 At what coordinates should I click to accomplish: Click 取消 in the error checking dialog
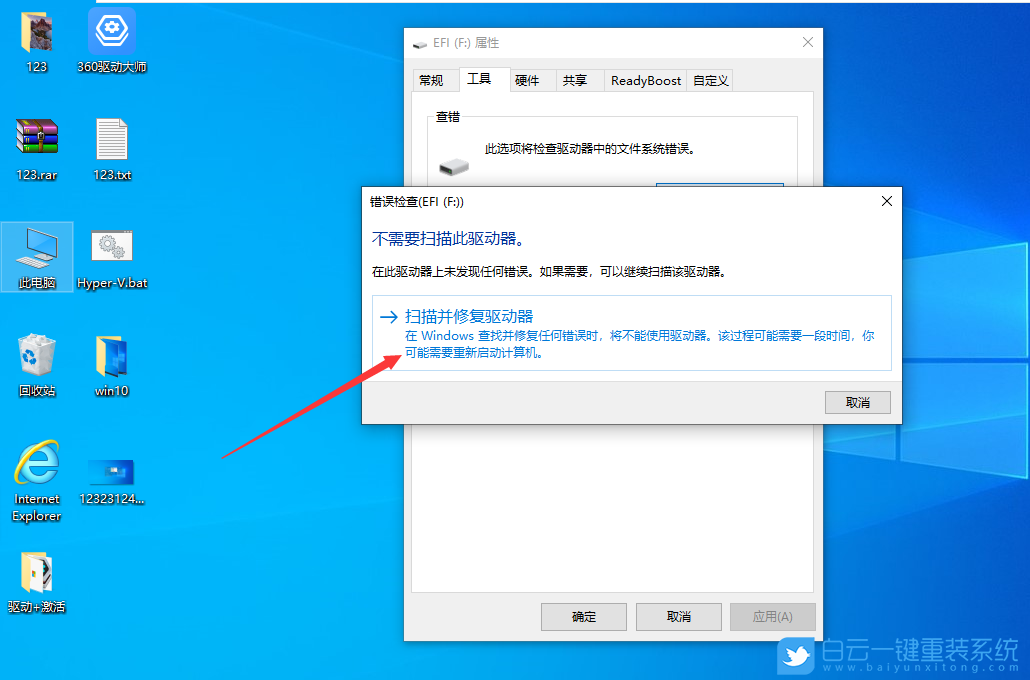tap(857, 401)
